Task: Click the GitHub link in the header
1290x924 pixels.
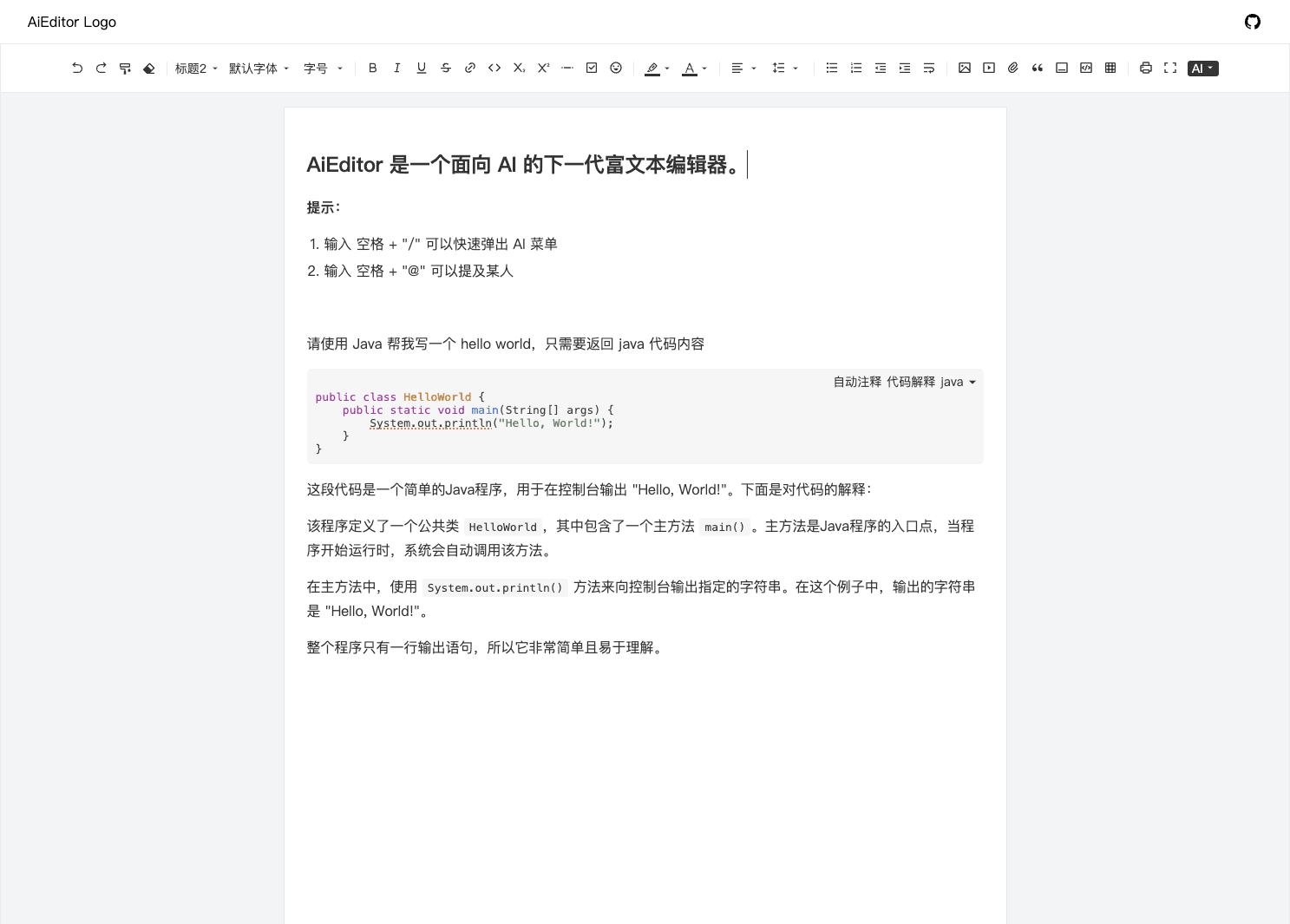Action: pos(1252,22)
